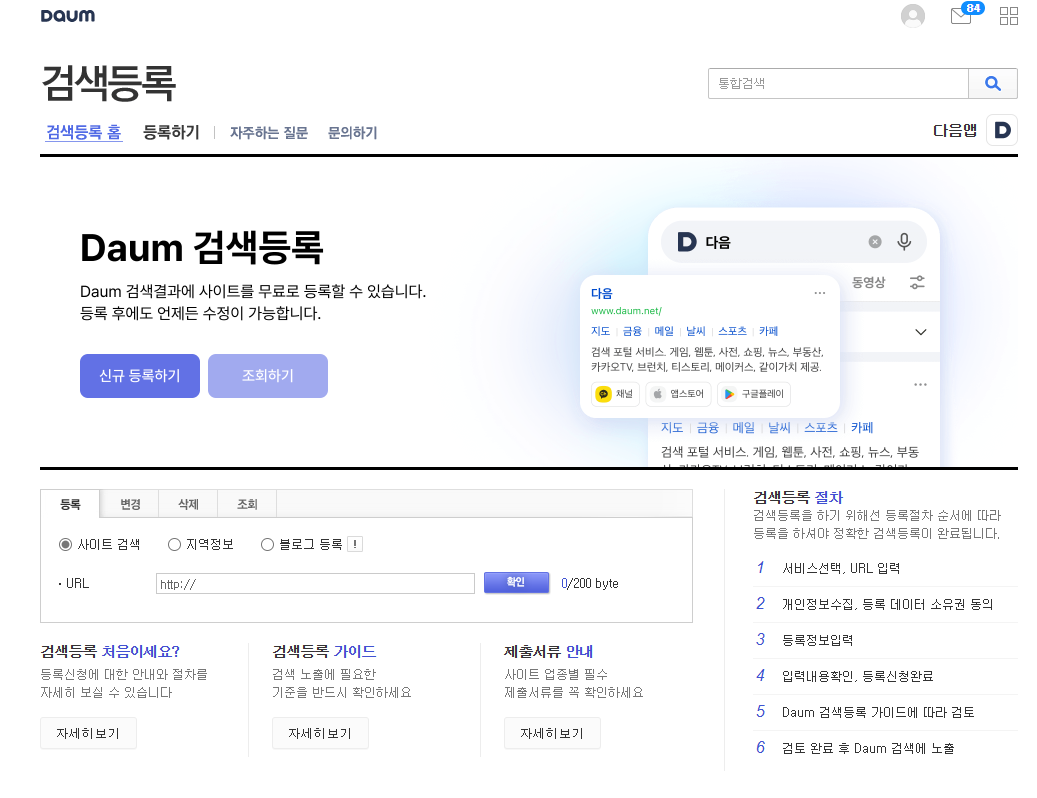Select the 블로그 등록 radio button
This screenshot has height=798, width=1037.
coord(267,544)
